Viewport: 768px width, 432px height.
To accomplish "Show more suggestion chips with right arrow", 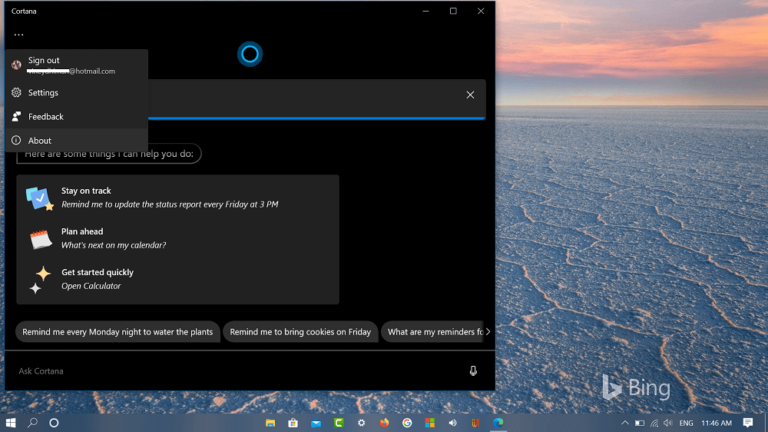I will pos(488,332).
